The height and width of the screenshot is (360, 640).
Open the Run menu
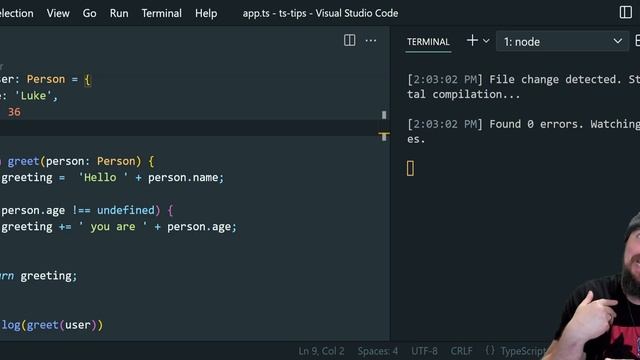(119, 13)
